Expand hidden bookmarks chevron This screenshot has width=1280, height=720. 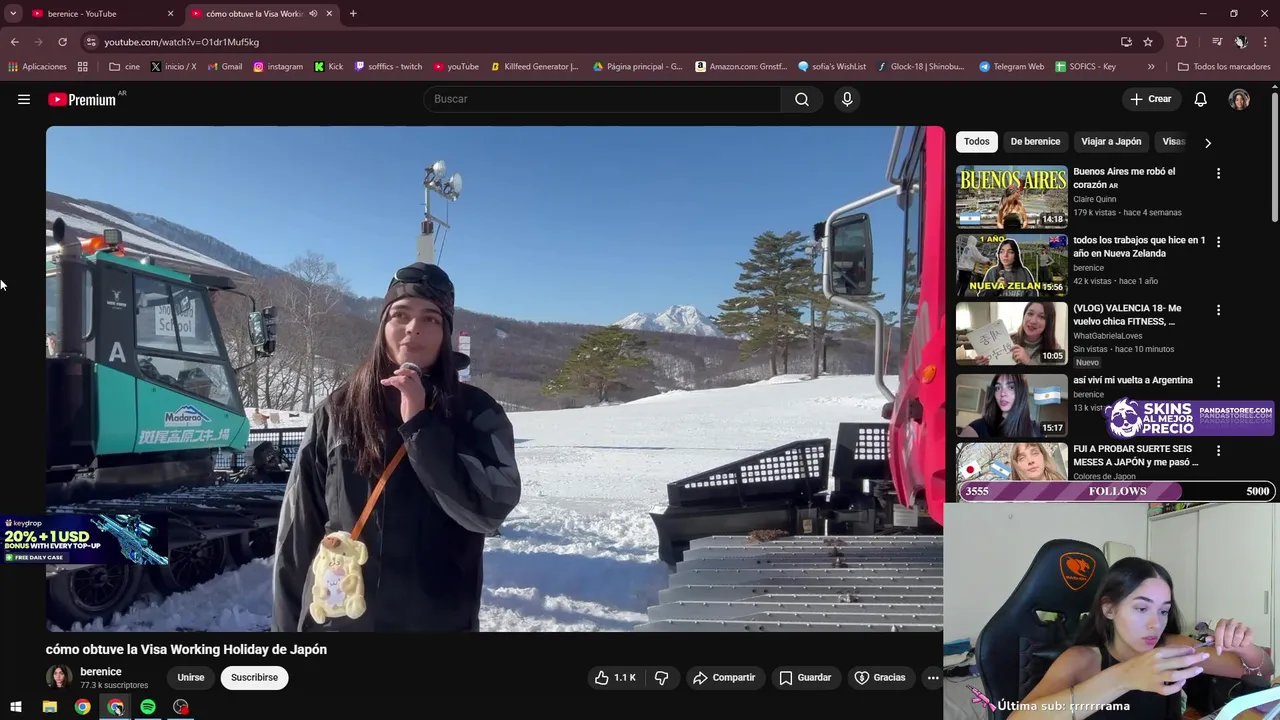tap(1151, 67)
